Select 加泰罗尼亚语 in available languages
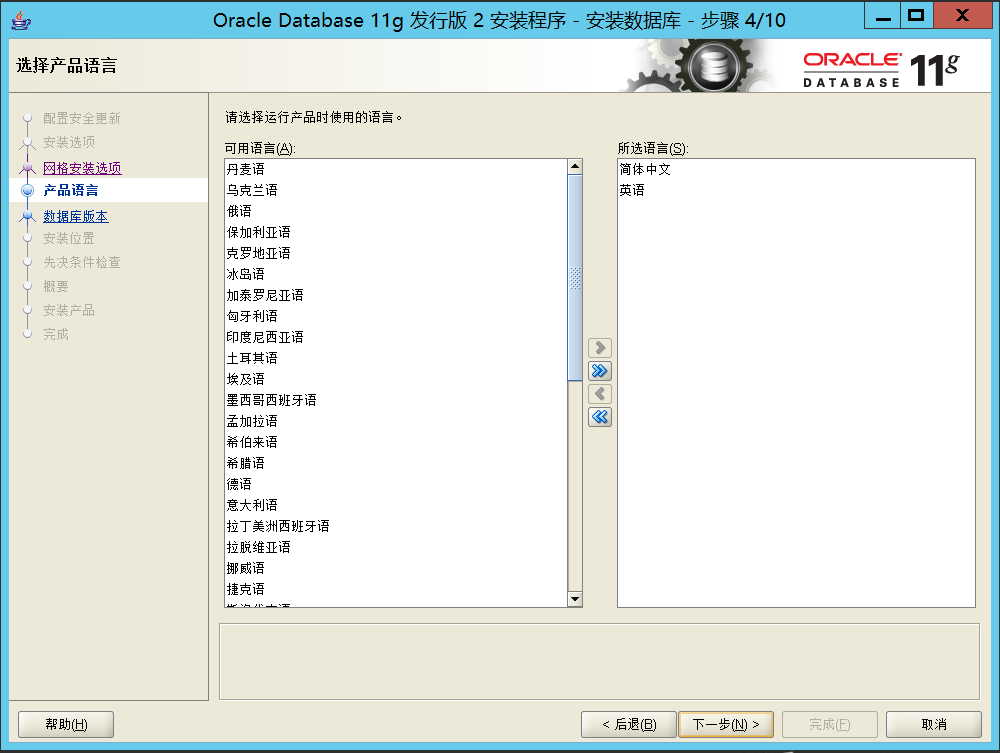 (395, 295)
